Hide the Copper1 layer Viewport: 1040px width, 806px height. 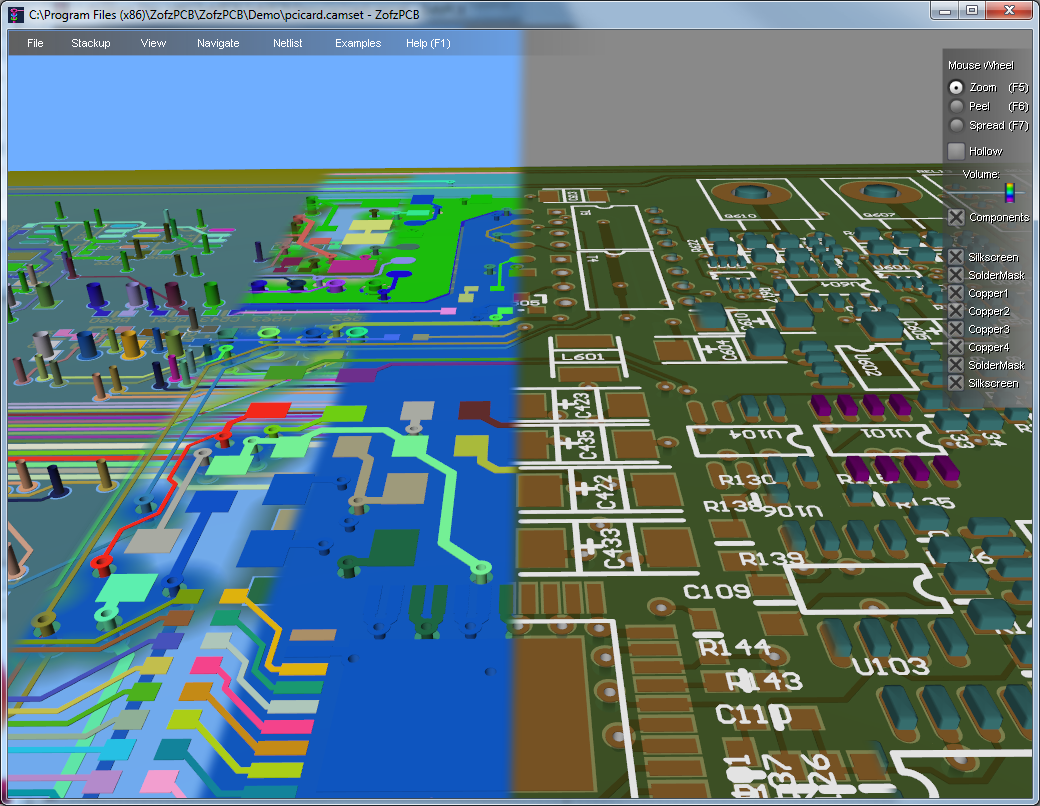(x=956, y=293)
